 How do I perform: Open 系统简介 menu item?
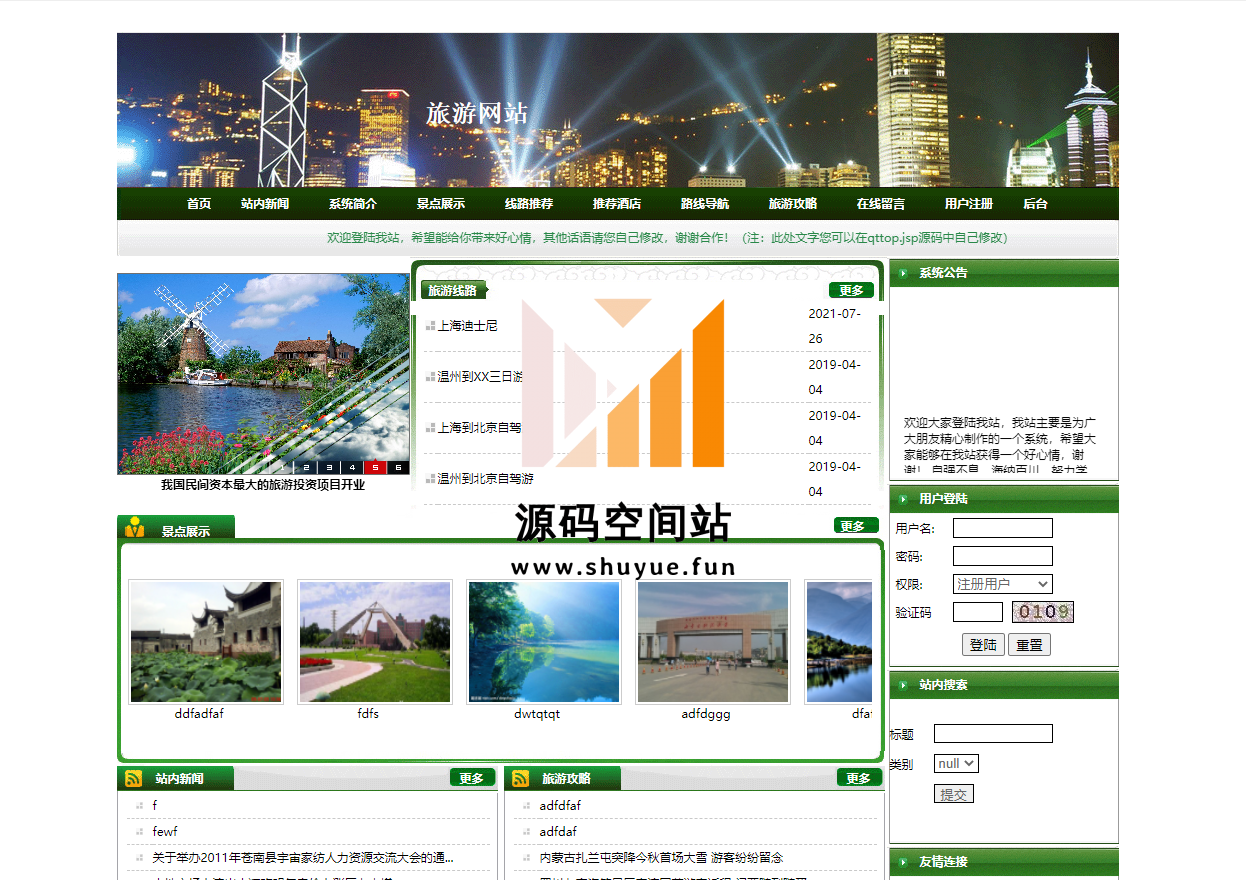click(x=353, y=204)
